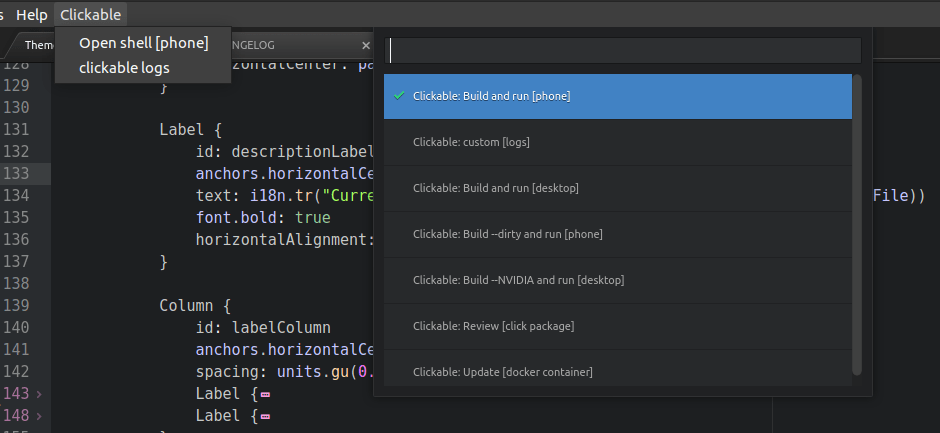The width and height of the screenshot is (940, 433).
Task: Click the green checkmark beside Build and run [phone]
Action: [399, 95]
